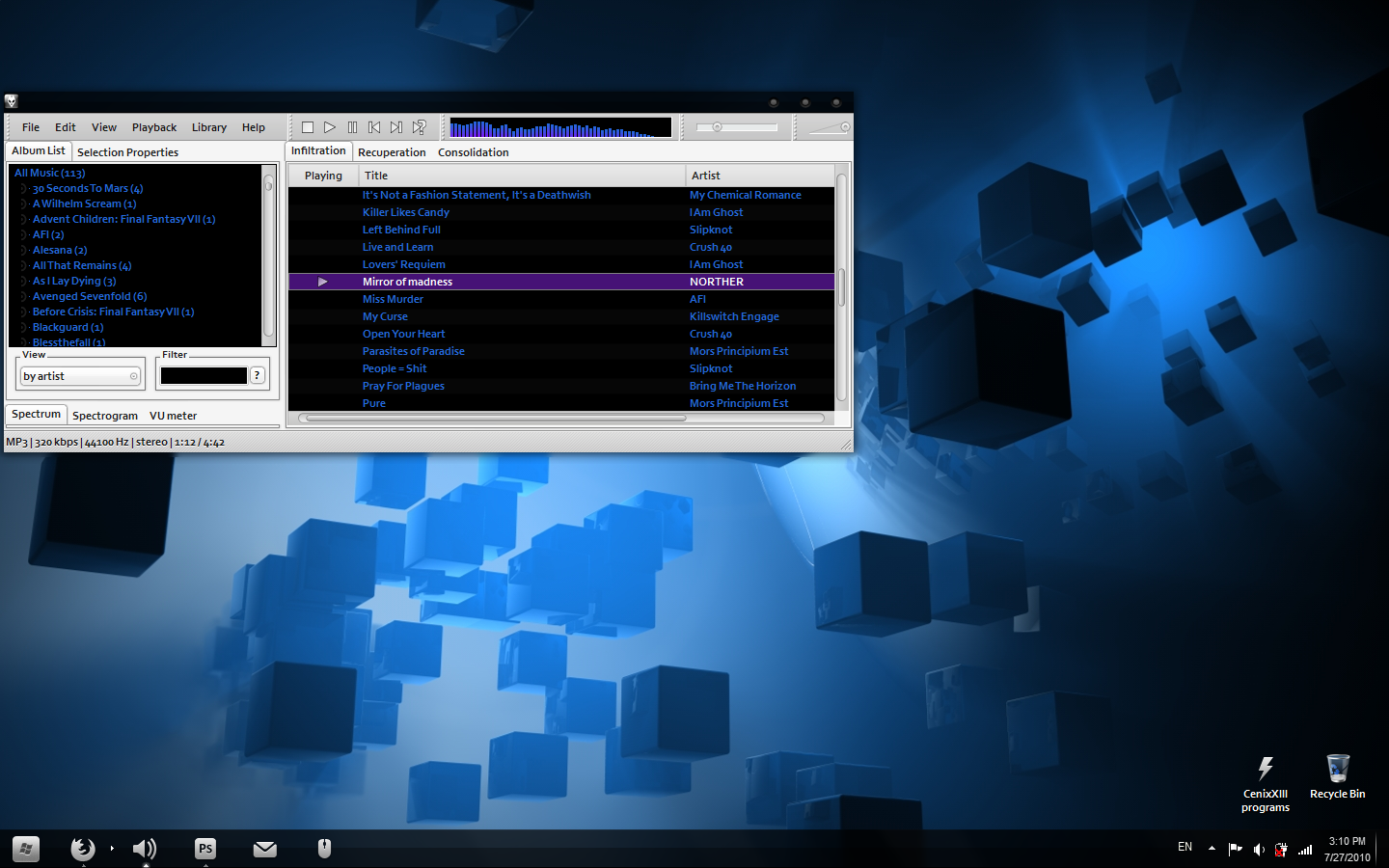Select the Consolidation playlist tab
1389x868 pixels.
pyautogui.click(x=474, y=152)
